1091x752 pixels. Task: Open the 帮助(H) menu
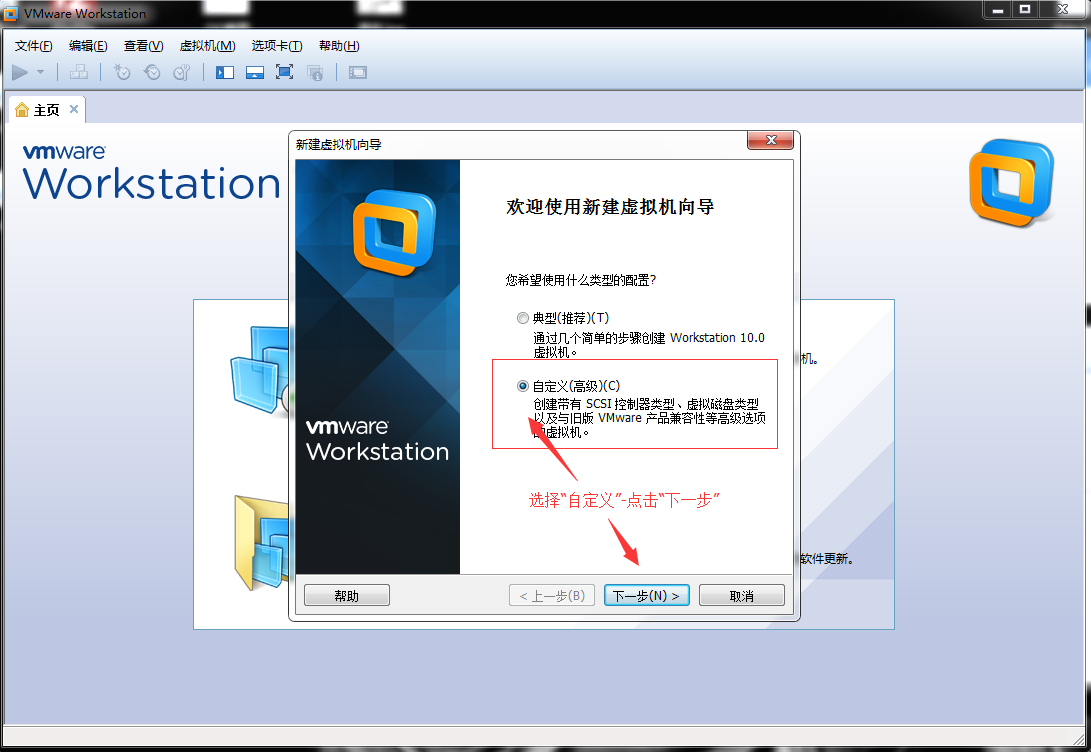[339, 46]
